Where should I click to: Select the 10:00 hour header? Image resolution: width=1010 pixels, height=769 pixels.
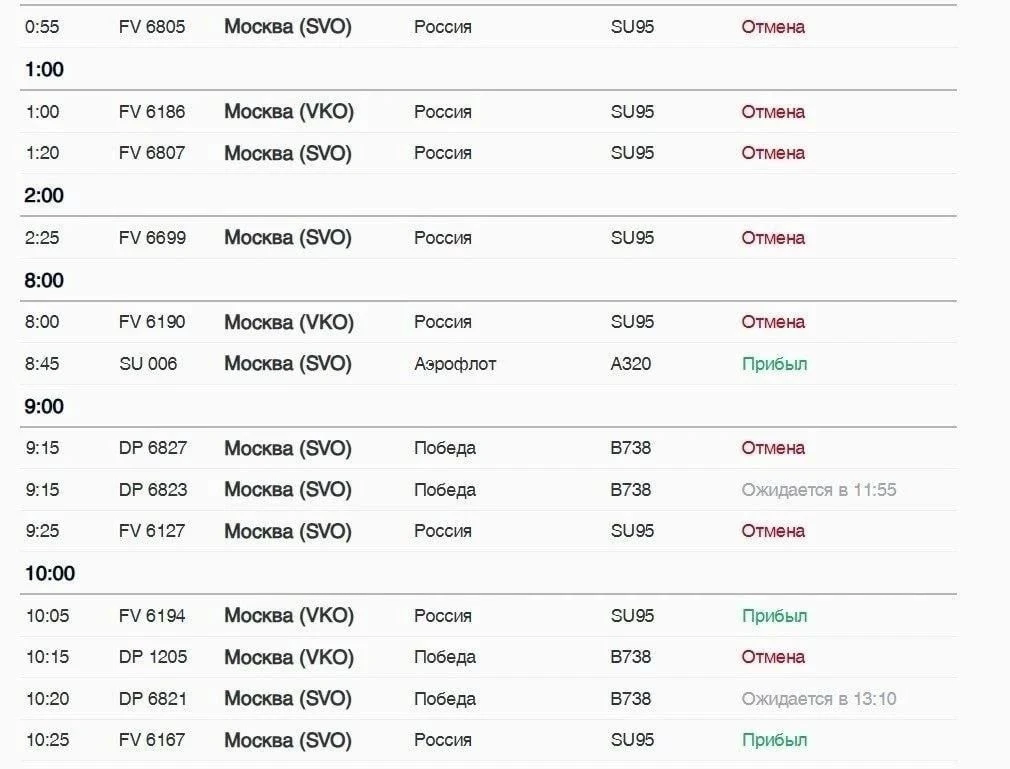pyautogui.click(x=50, y=573)
